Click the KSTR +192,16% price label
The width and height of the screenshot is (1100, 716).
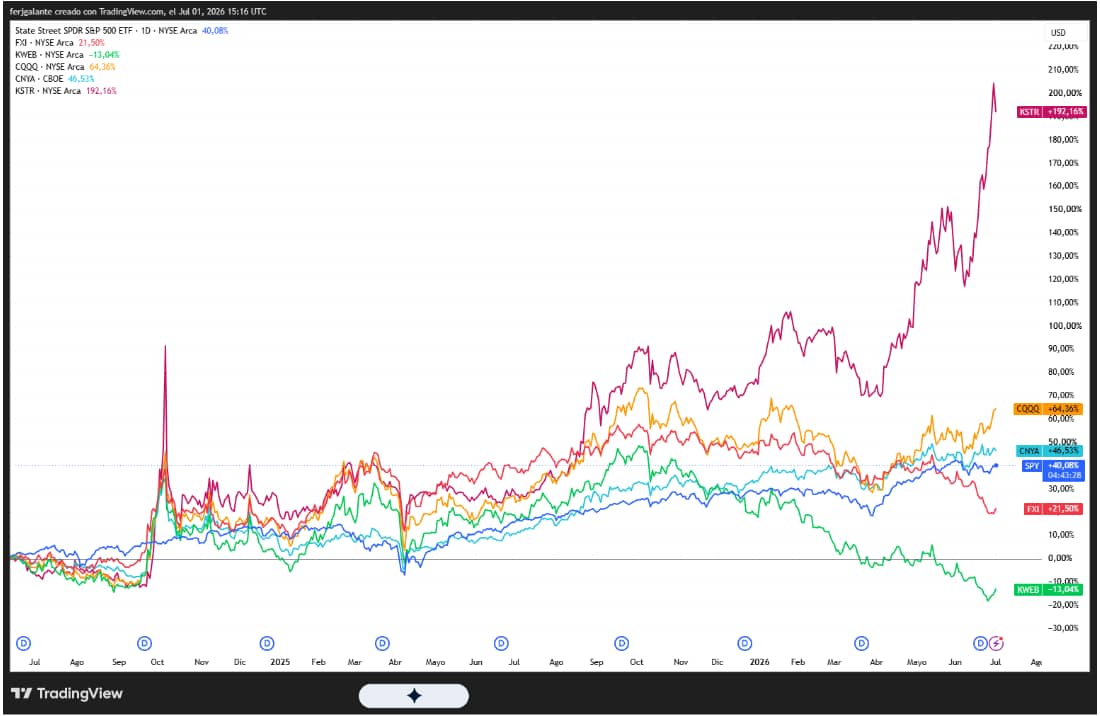[x=1052, y=112]
